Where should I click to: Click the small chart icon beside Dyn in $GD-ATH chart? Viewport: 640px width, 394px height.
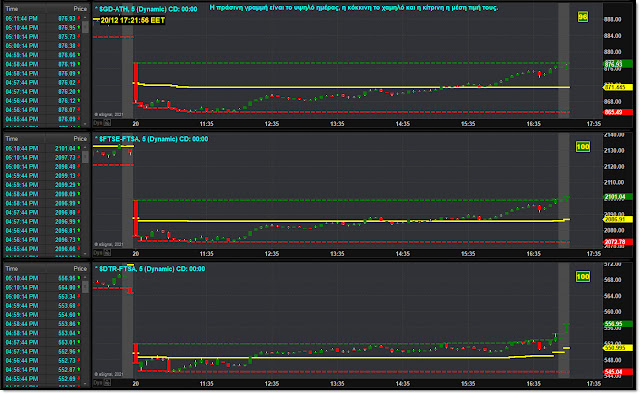107,122
